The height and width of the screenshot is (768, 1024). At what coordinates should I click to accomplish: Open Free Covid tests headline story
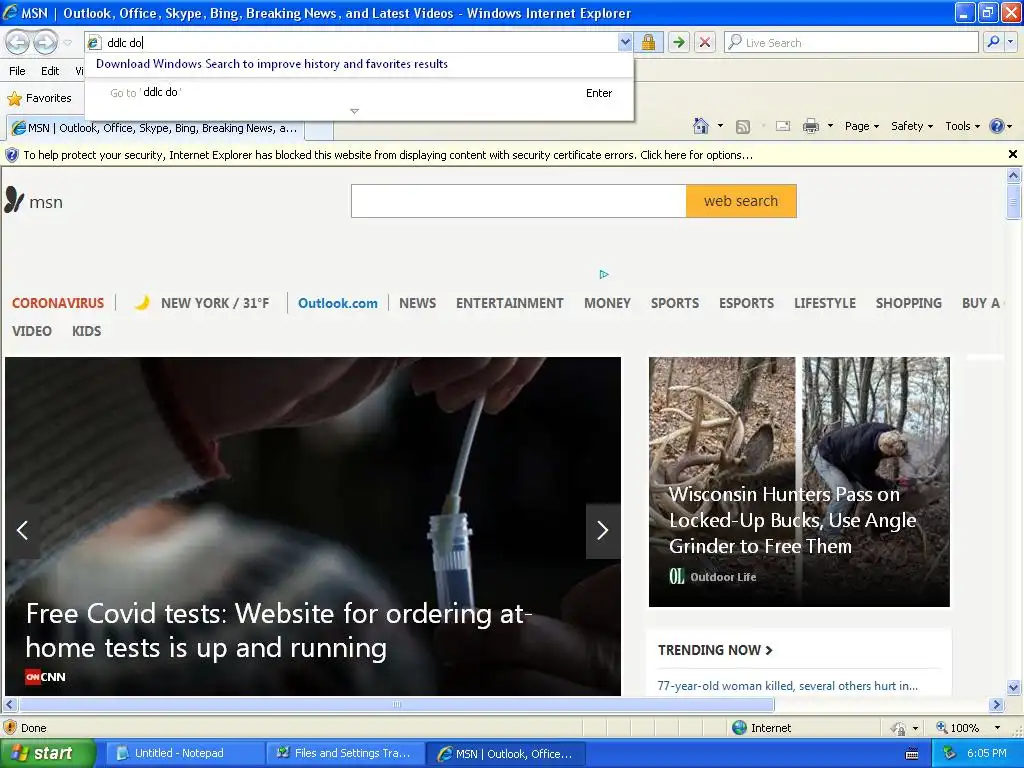point(279,631)
